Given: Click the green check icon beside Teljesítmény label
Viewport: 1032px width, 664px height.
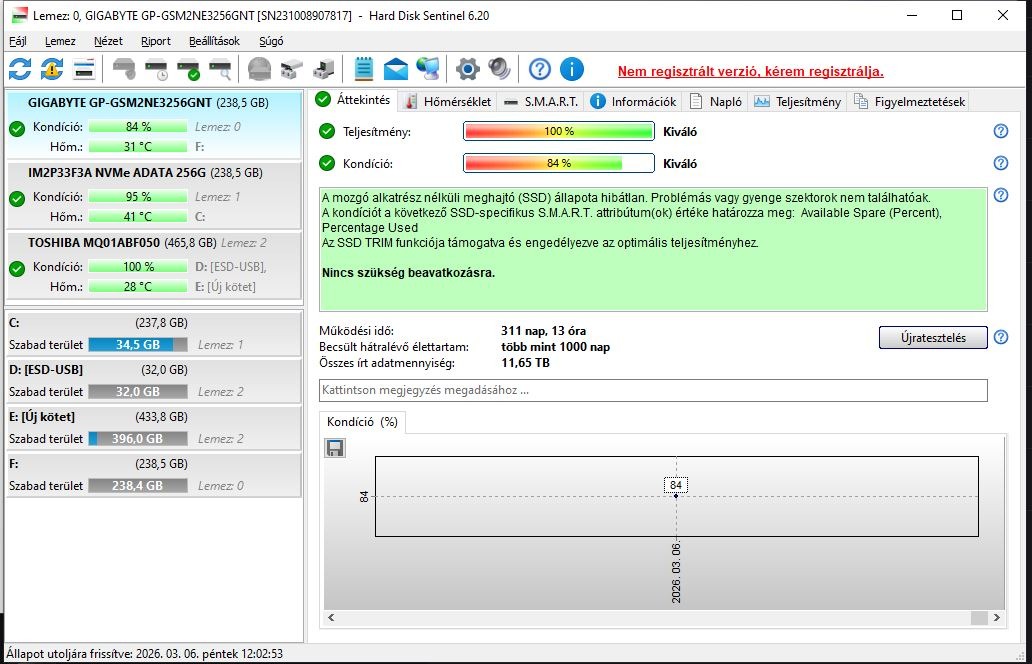Looking at the screenshot, I should coord(327,131).
